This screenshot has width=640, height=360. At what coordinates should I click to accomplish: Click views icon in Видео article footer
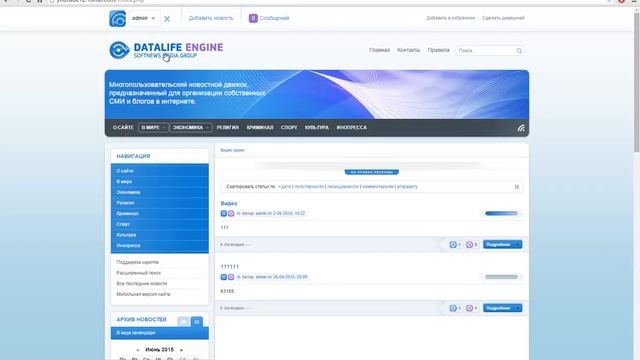click(453, 244)
